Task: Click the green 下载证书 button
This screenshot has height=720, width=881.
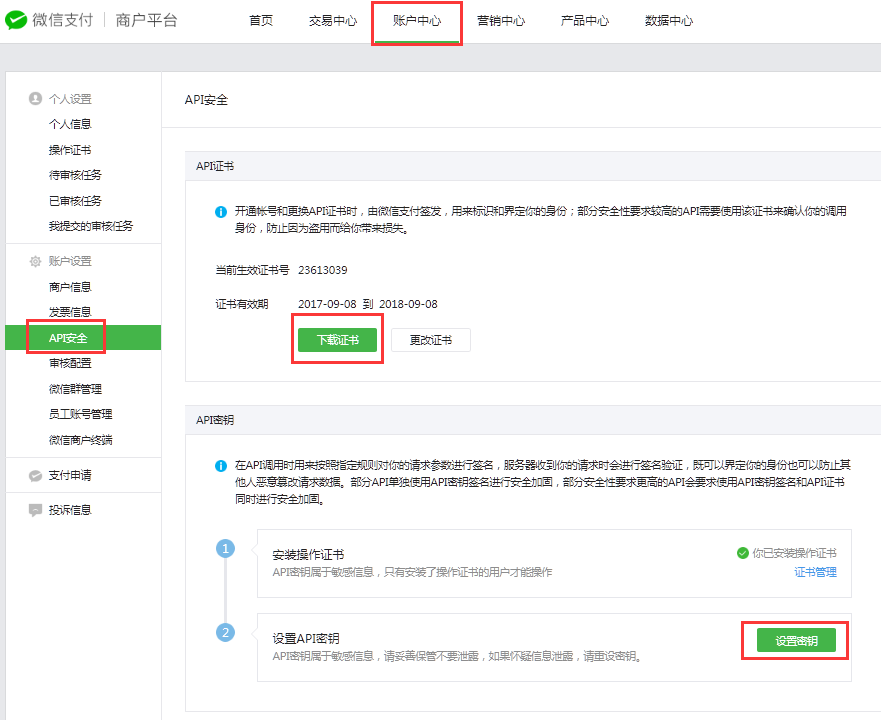Action: (x=337, y=340)
